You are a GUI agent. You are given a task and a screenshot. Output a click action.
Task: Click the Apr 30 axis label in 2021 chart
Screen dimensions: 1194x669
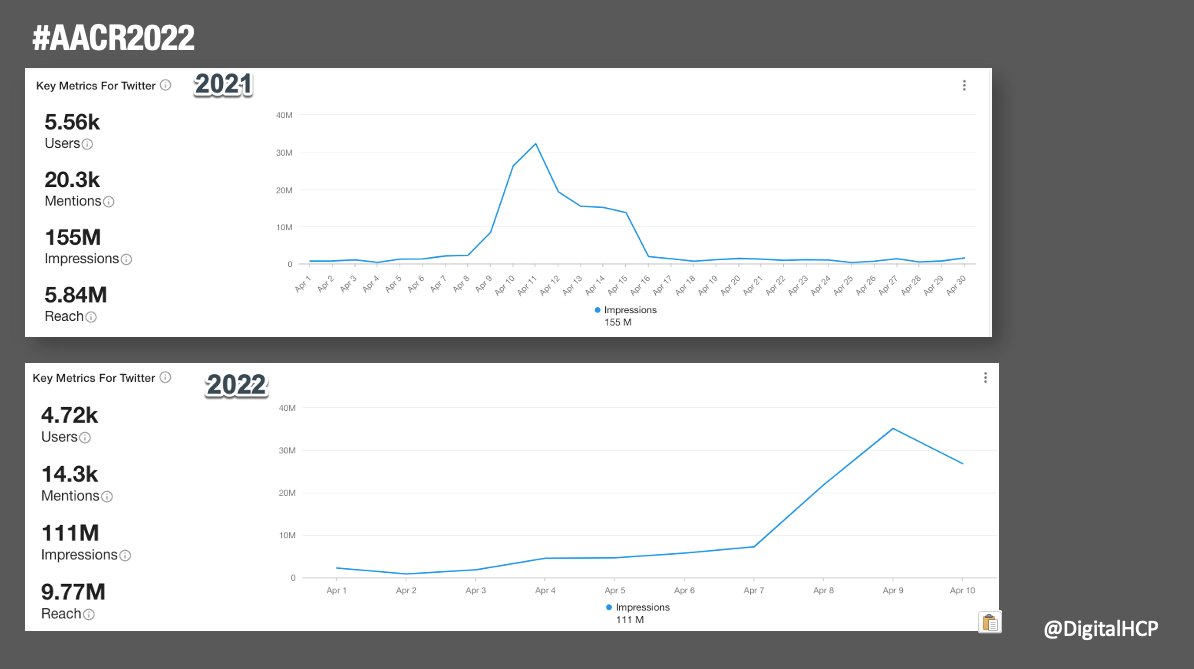click(x=956, y=285)
